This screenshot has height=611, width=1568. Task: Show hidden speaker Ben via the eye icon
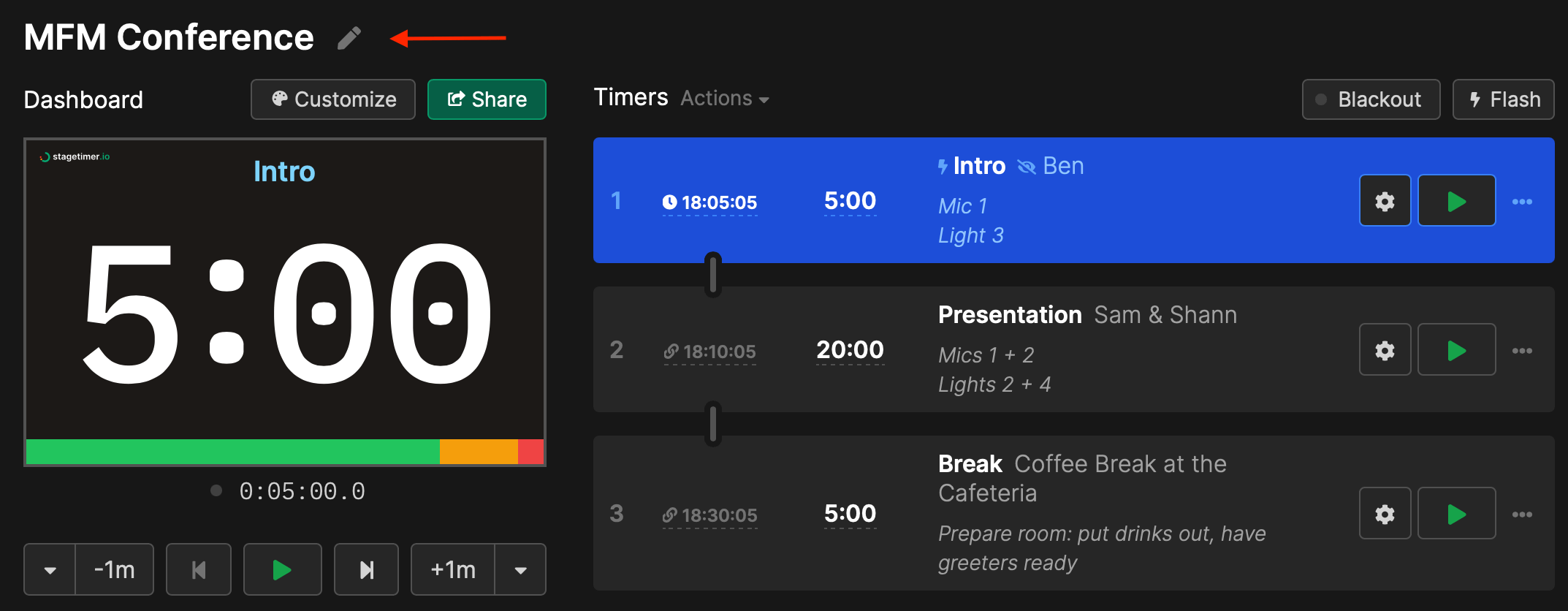(x=1027, y=166)
